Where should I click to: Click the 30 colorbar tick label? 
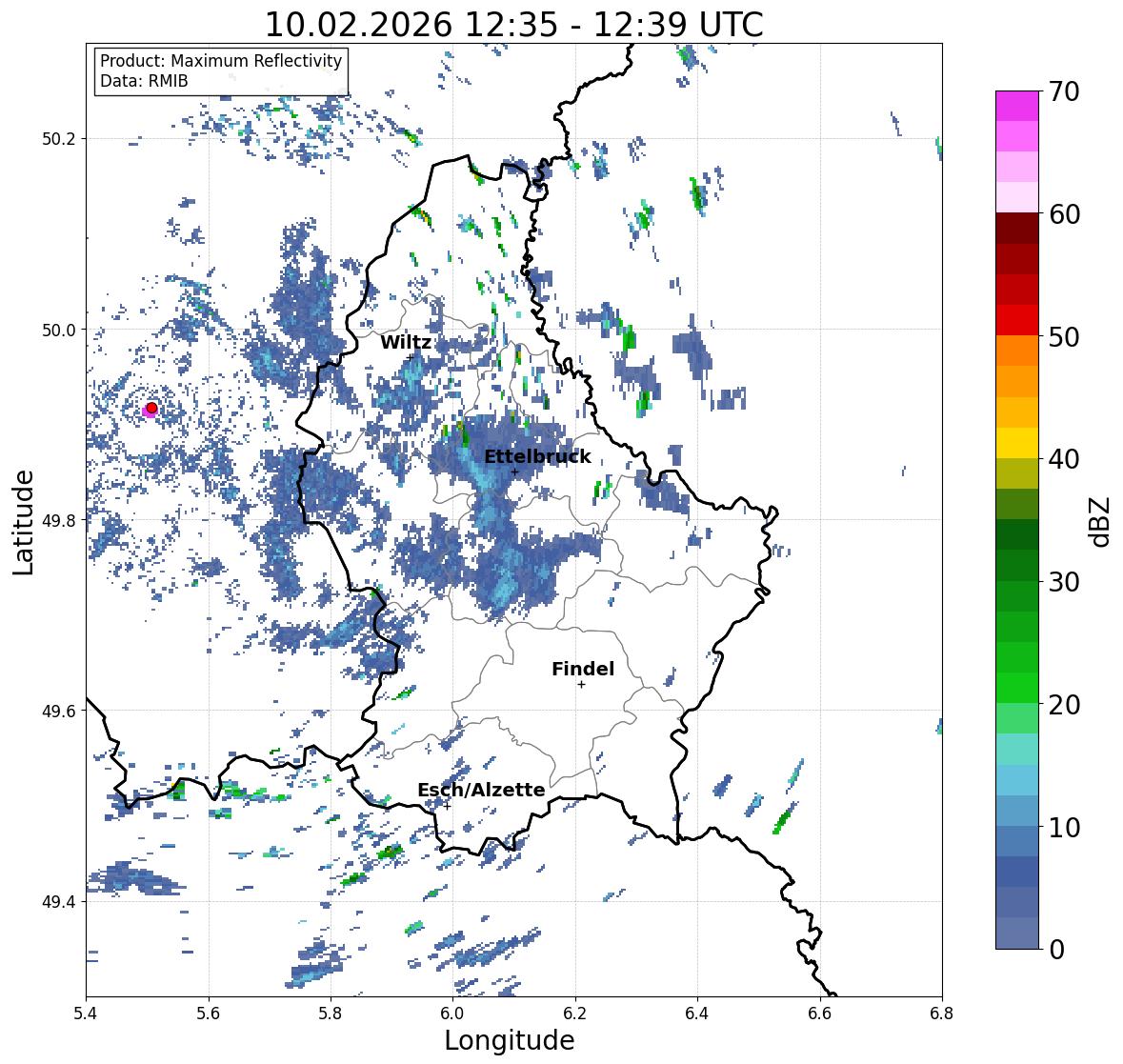pyautogui.click(x=1064, y=582)
